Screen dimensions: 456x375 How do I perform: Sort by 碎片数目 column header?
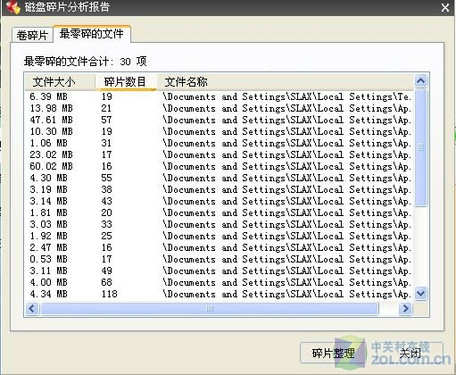coord(126,82)
